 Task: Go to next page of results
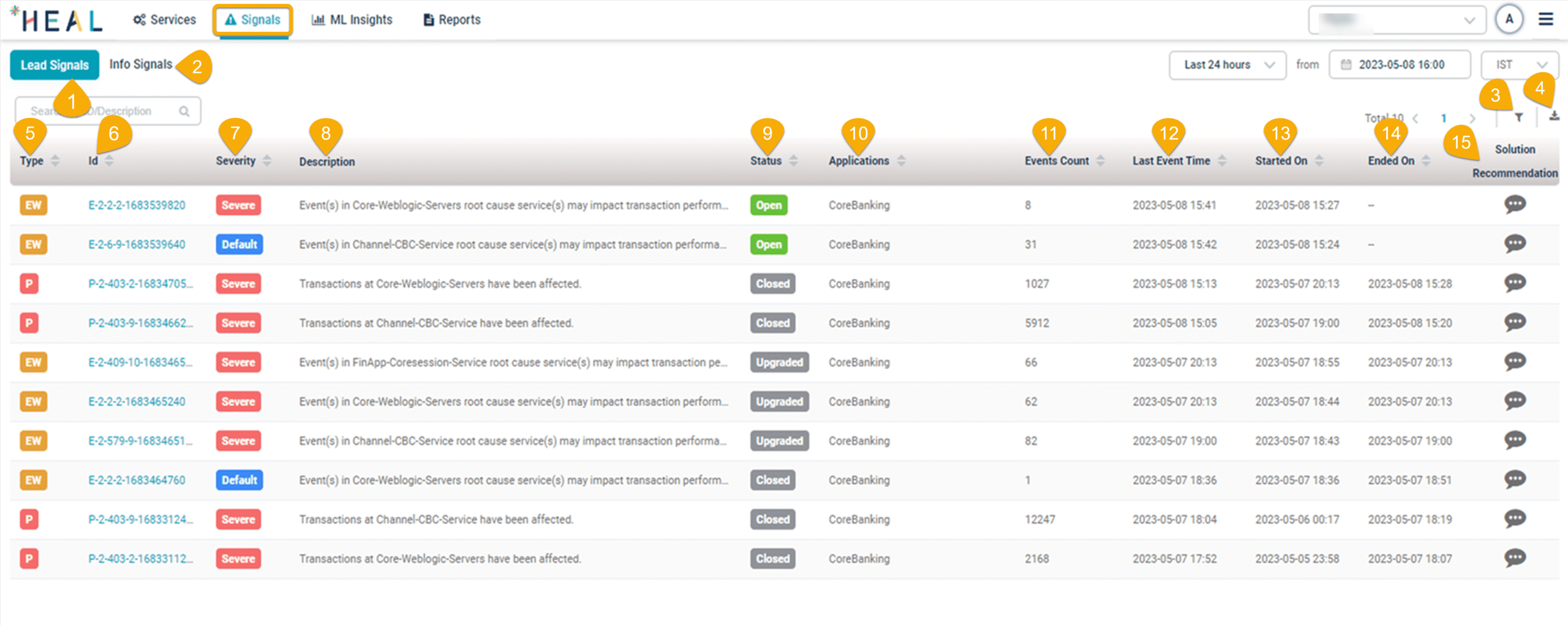click(1472, 118)
